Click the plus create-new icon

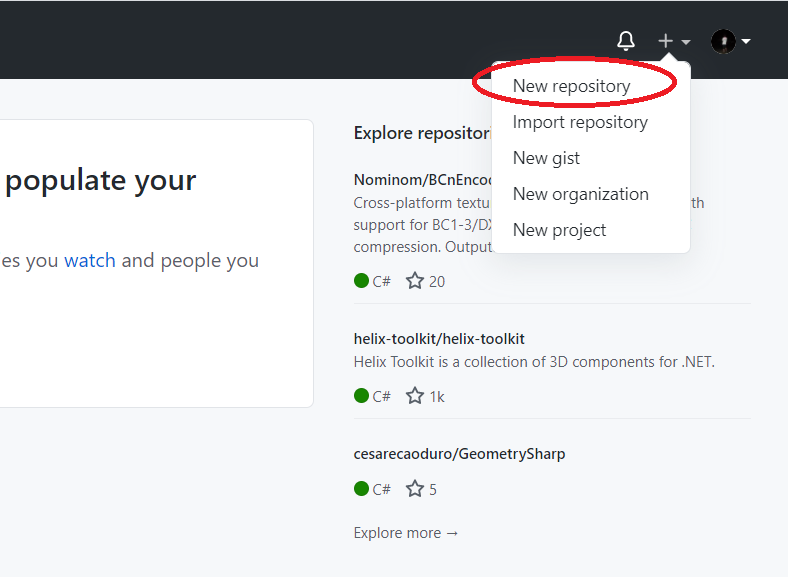coord(665,41)
